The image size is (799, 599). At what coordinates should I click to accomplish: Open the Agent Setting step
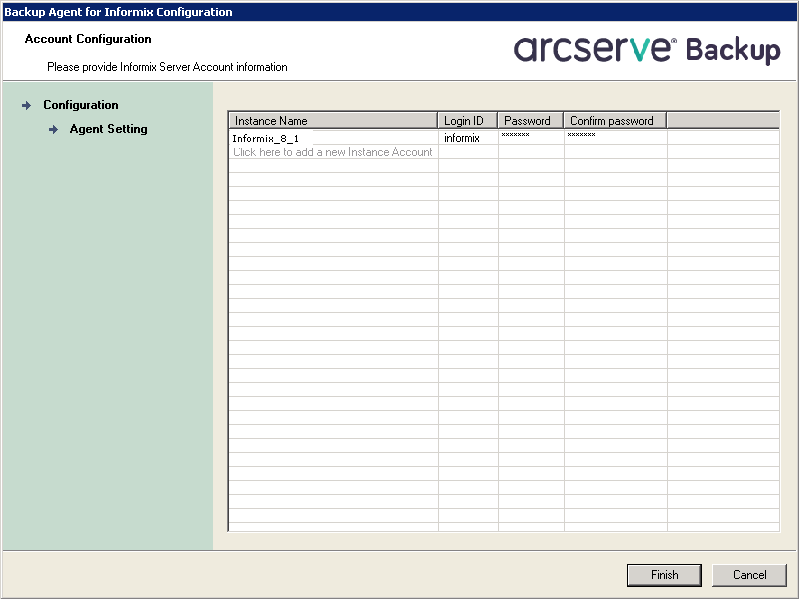(109, 129)
